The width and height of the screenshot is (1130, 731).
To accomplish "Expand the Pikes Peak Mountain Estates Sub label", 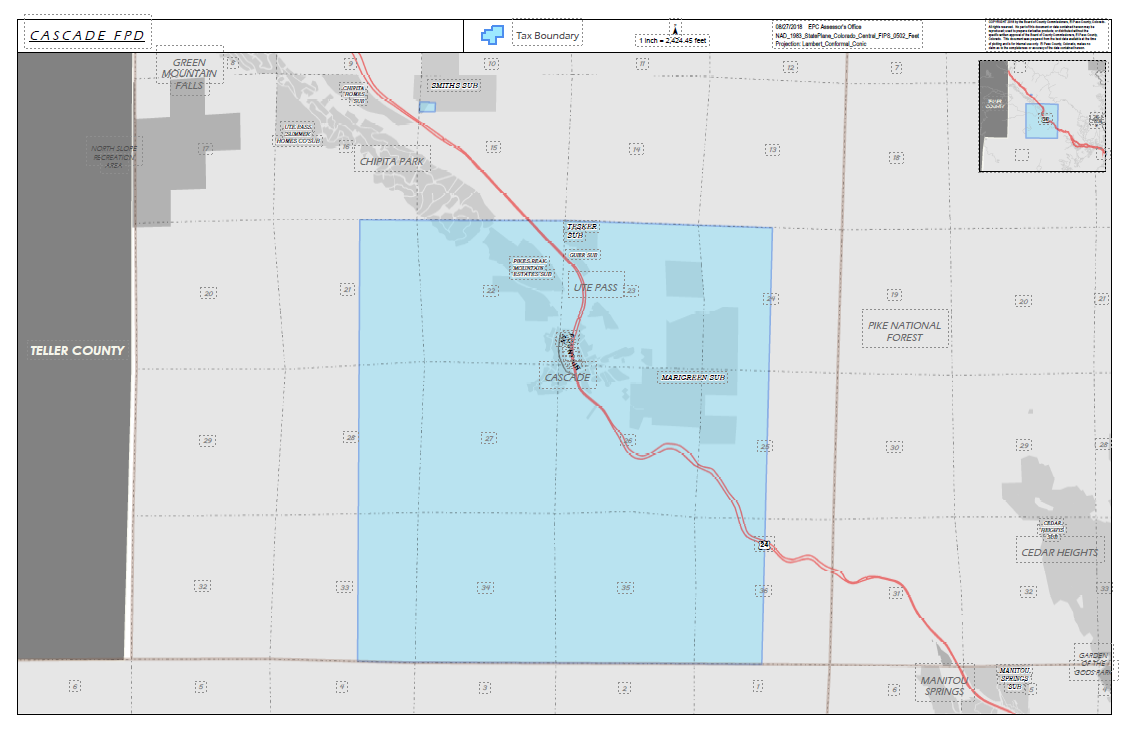I will tap(532, 269).
